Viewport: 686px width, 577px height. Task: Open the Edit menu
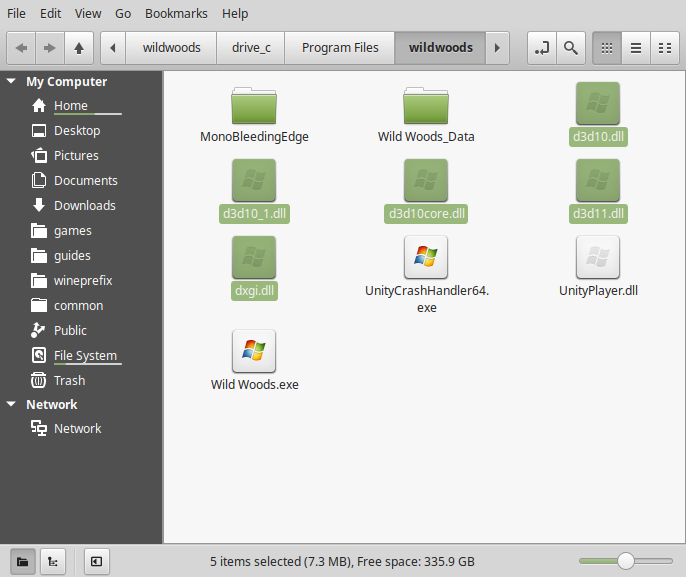pos(50,14)
